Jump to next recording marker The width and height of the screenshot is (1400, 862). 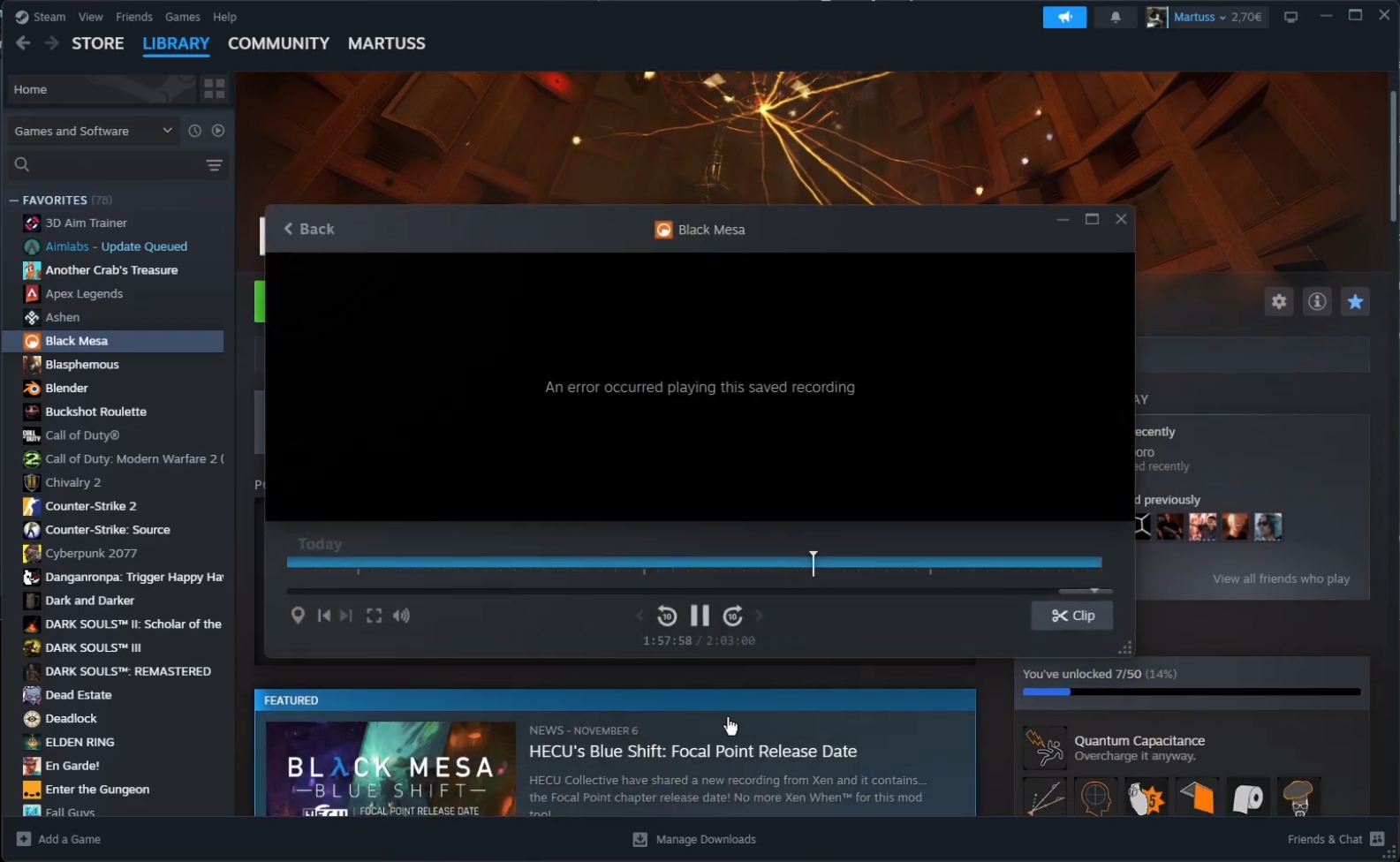346,616
